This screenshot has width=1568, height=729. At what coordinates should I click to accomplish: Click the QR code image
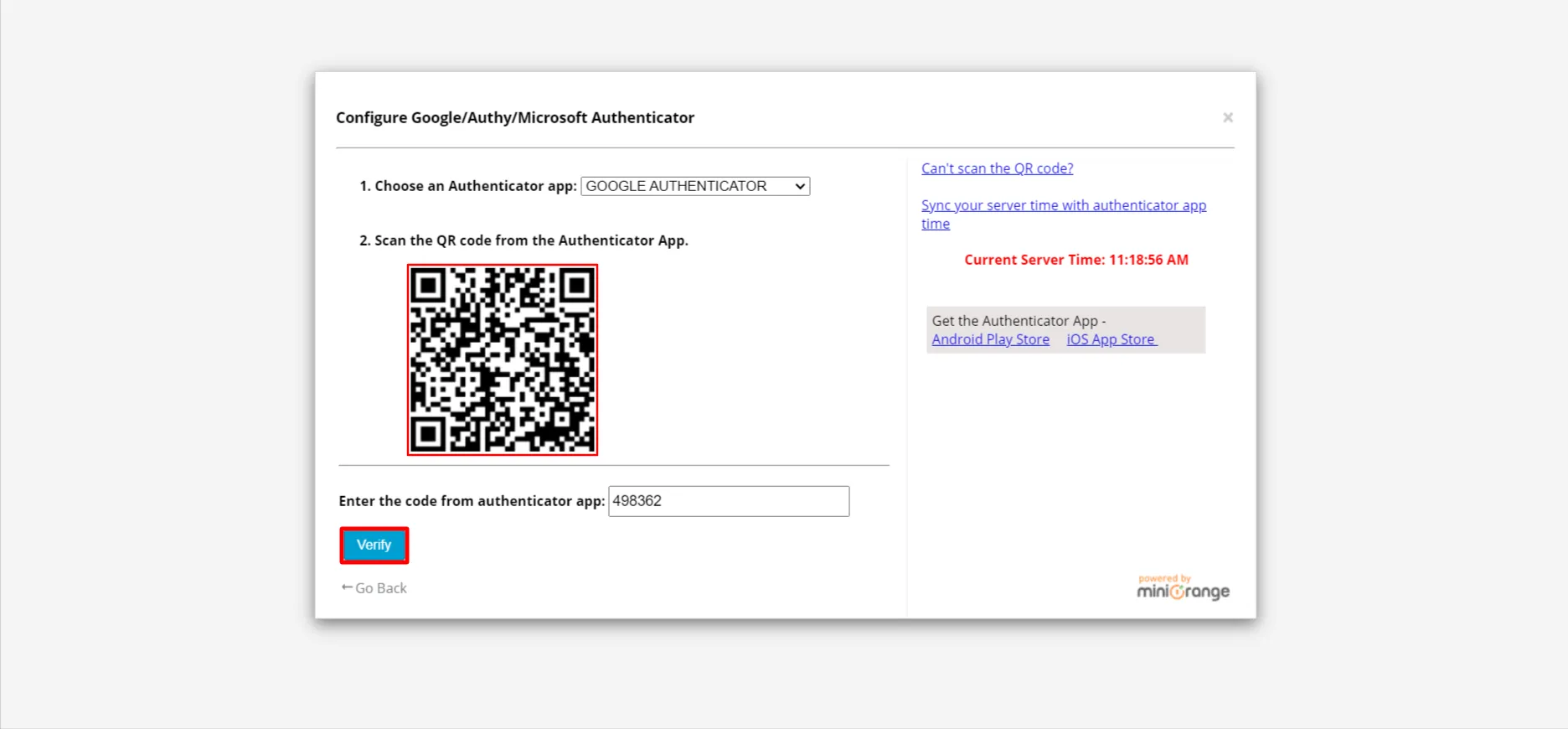click(503, 360)
